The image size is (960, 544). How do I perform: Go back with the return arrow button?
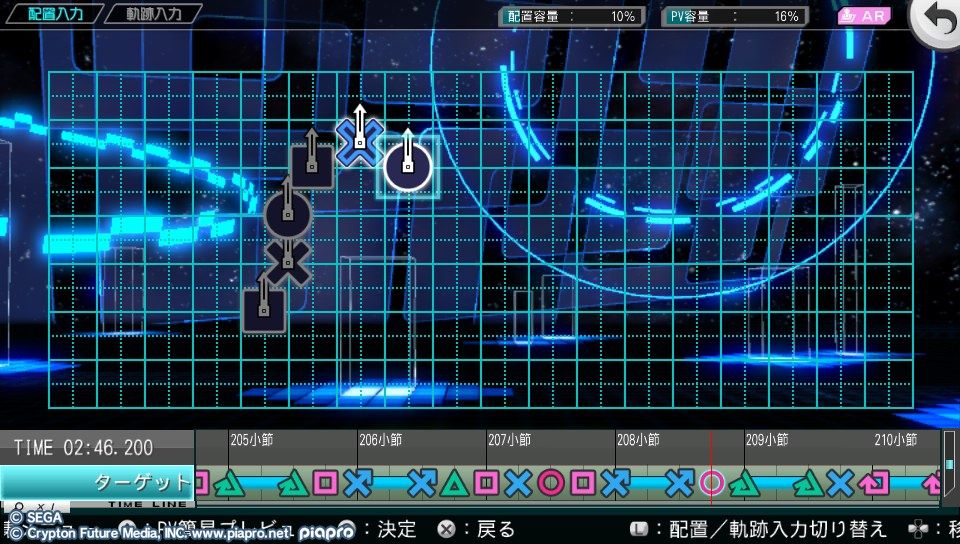936,21
